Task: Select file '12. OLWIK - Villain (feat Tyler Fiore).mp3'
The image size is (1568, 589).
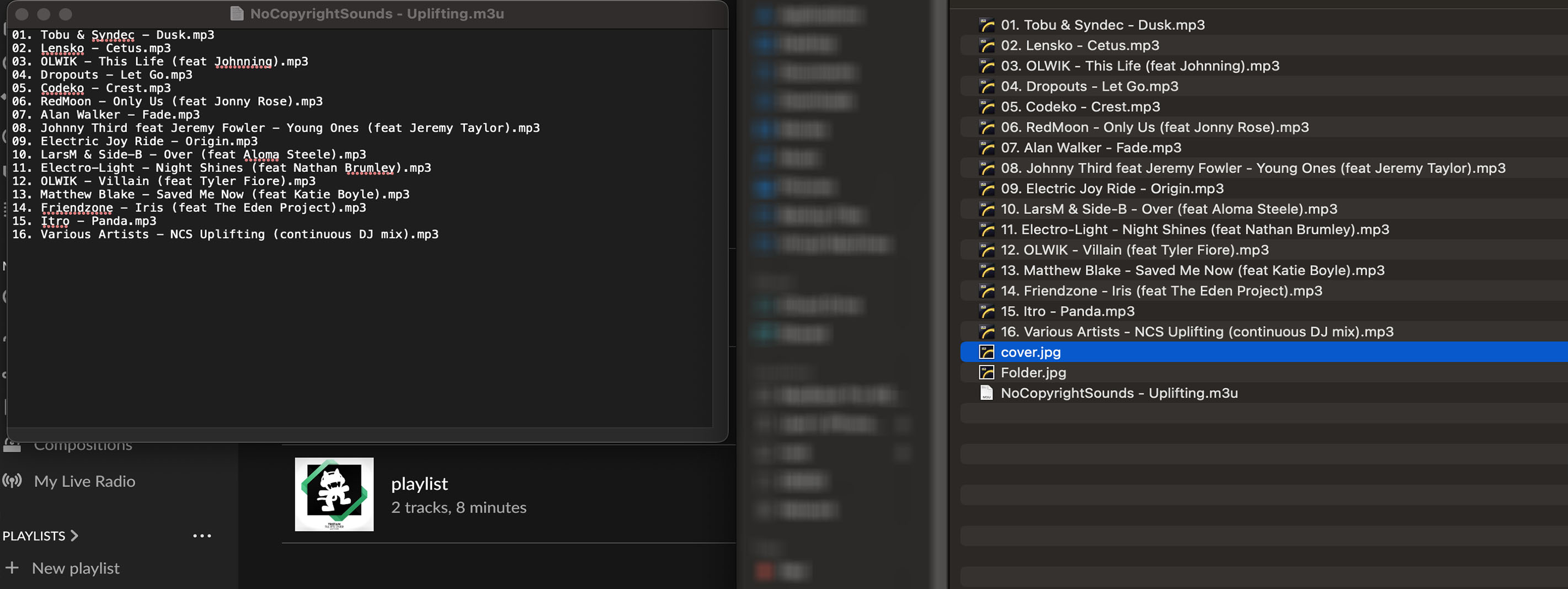Action: (1134, 250)
